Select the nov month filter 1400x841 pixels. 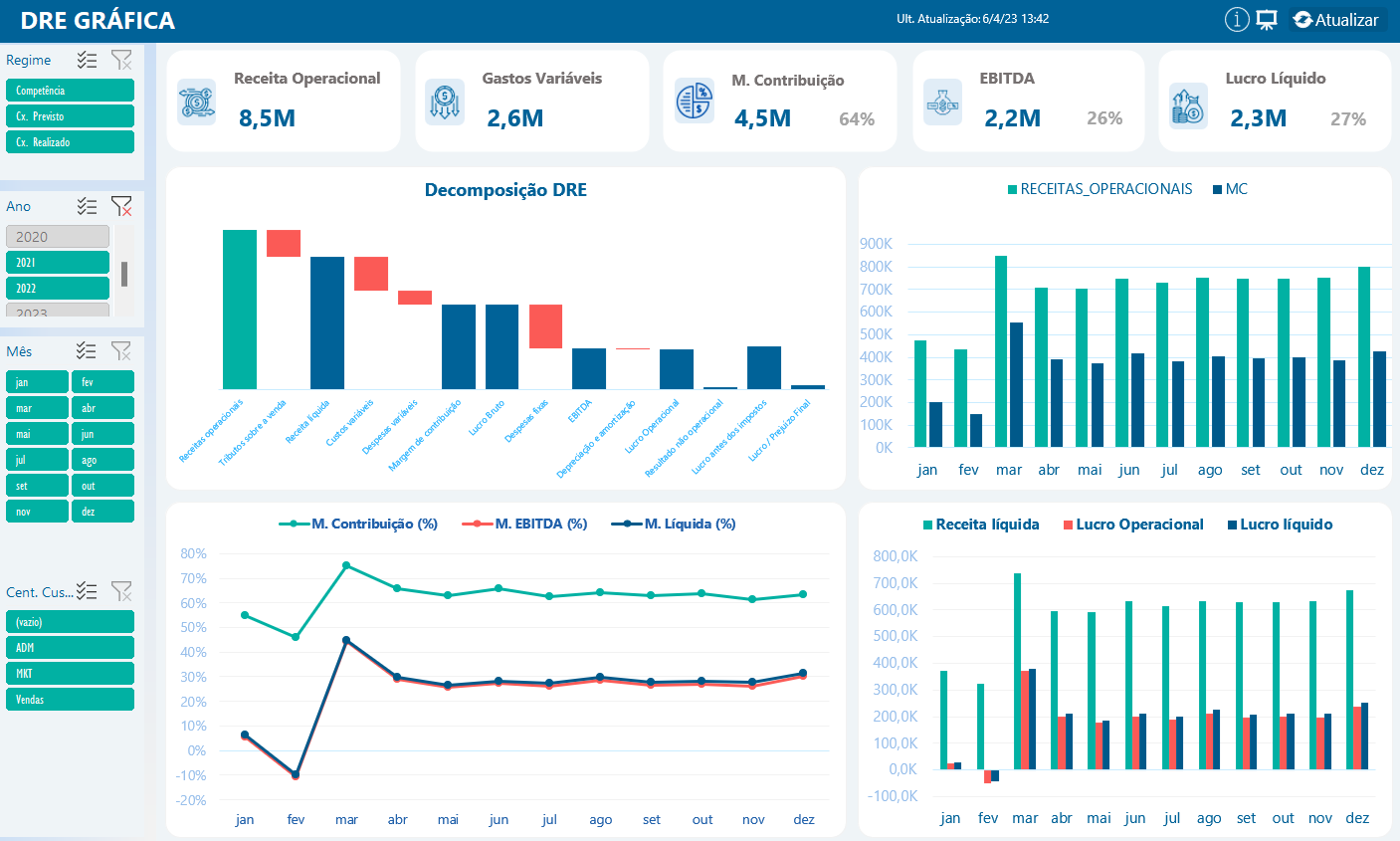coord(37,512)
